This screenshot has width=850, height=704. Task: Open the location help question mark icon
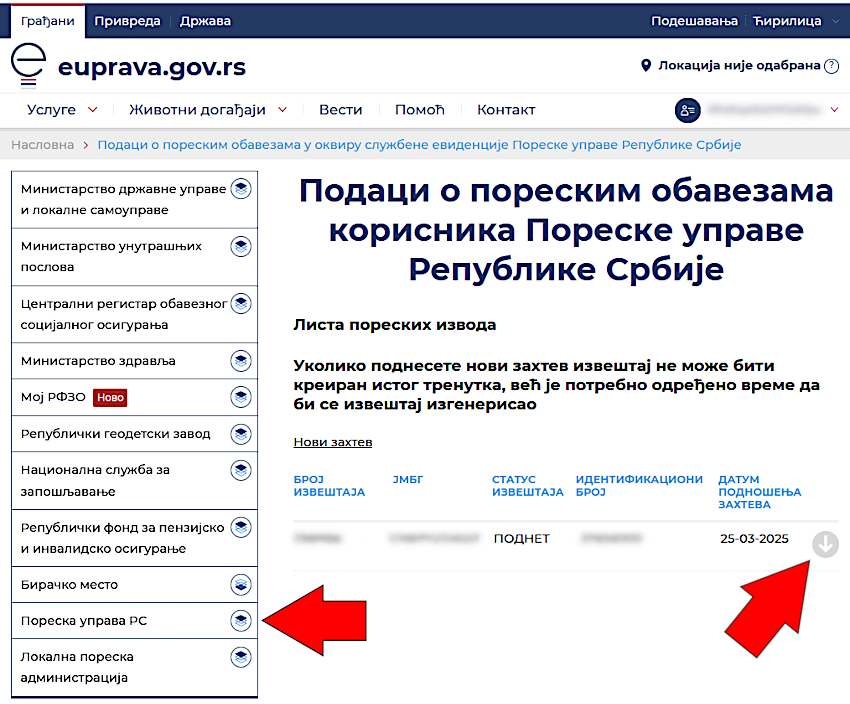point(830,66)
